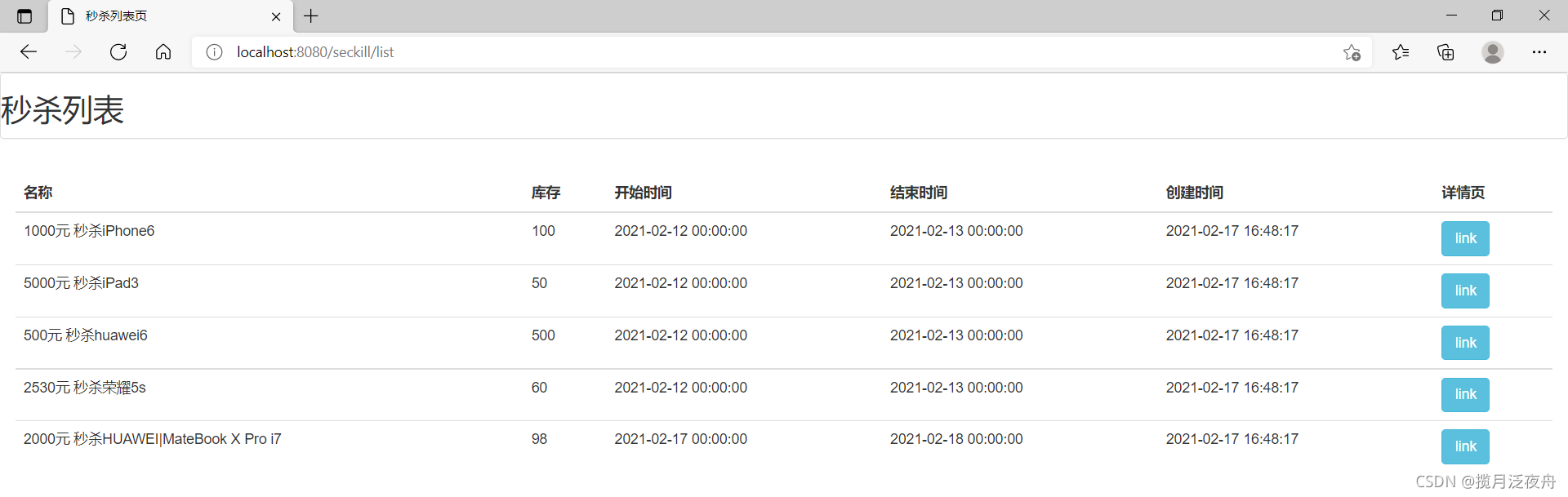1568x497 pixels.
Task: Click stock value 98 for MateBook
Action: [x=539, y=439]
